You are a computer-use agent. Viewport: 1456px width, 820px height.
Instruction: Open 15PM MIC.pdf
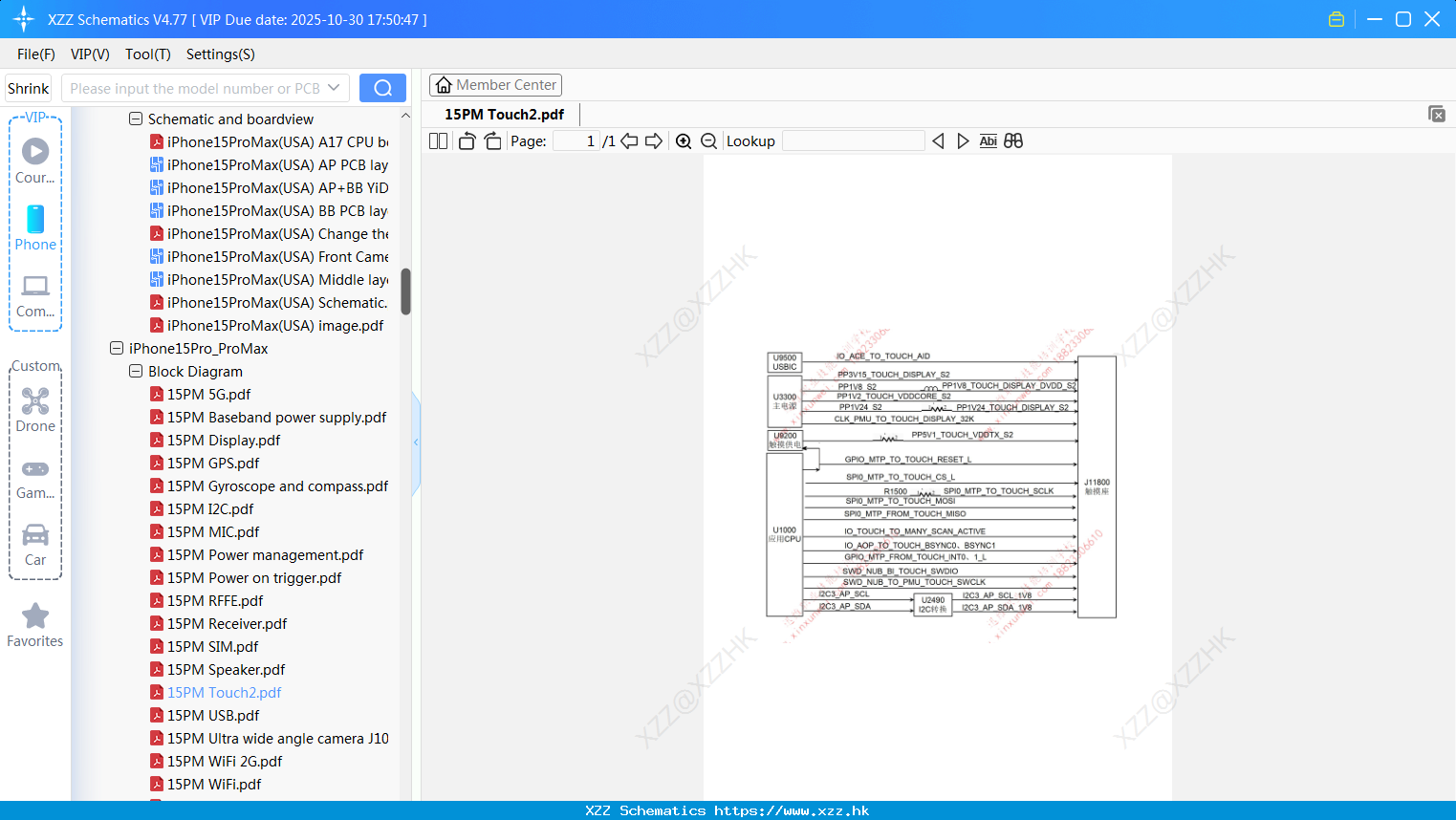click(x=213, y=532)
